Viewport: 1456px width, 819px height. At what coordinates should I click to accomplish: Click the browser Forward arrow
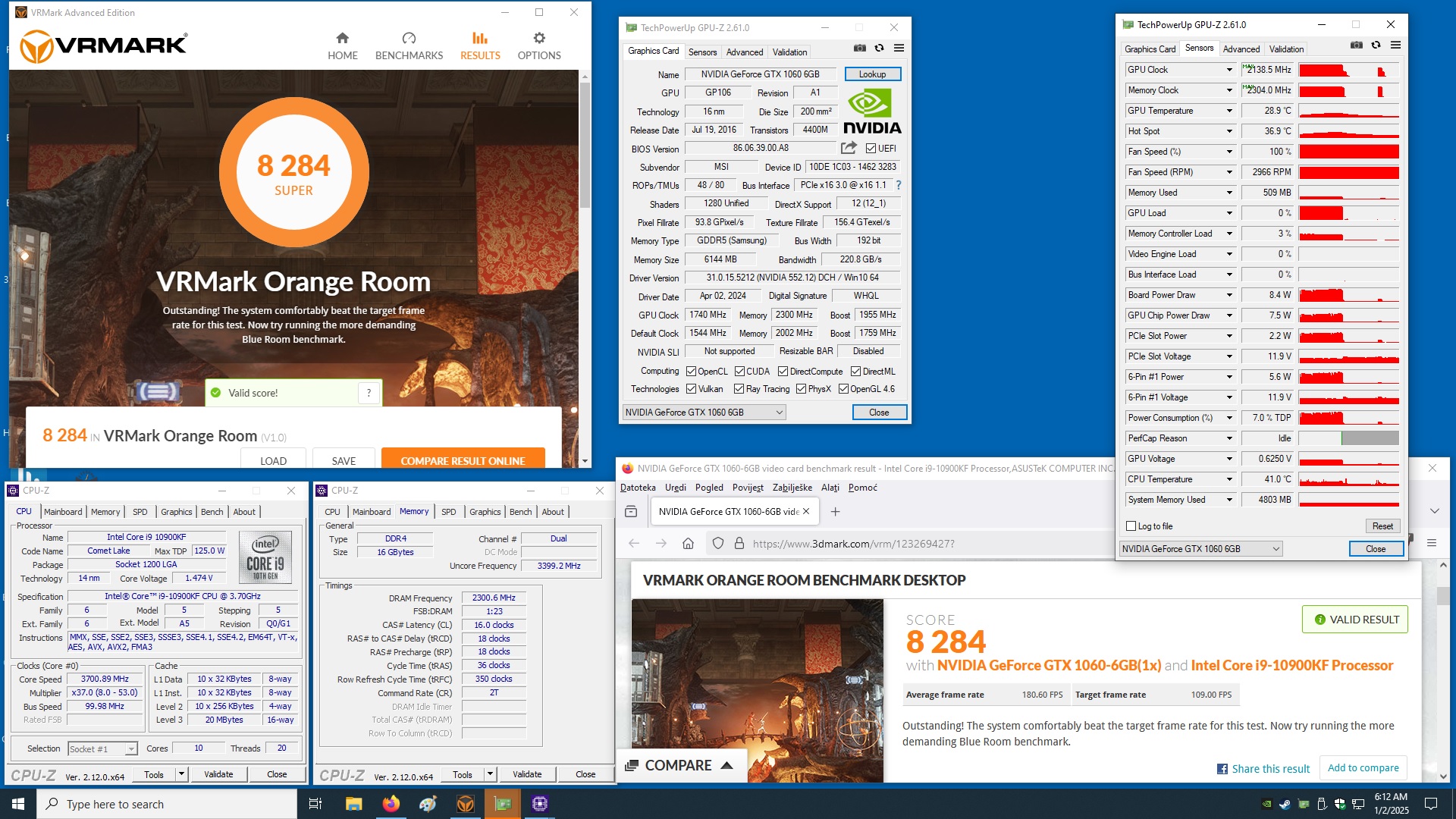pos(661,543)
